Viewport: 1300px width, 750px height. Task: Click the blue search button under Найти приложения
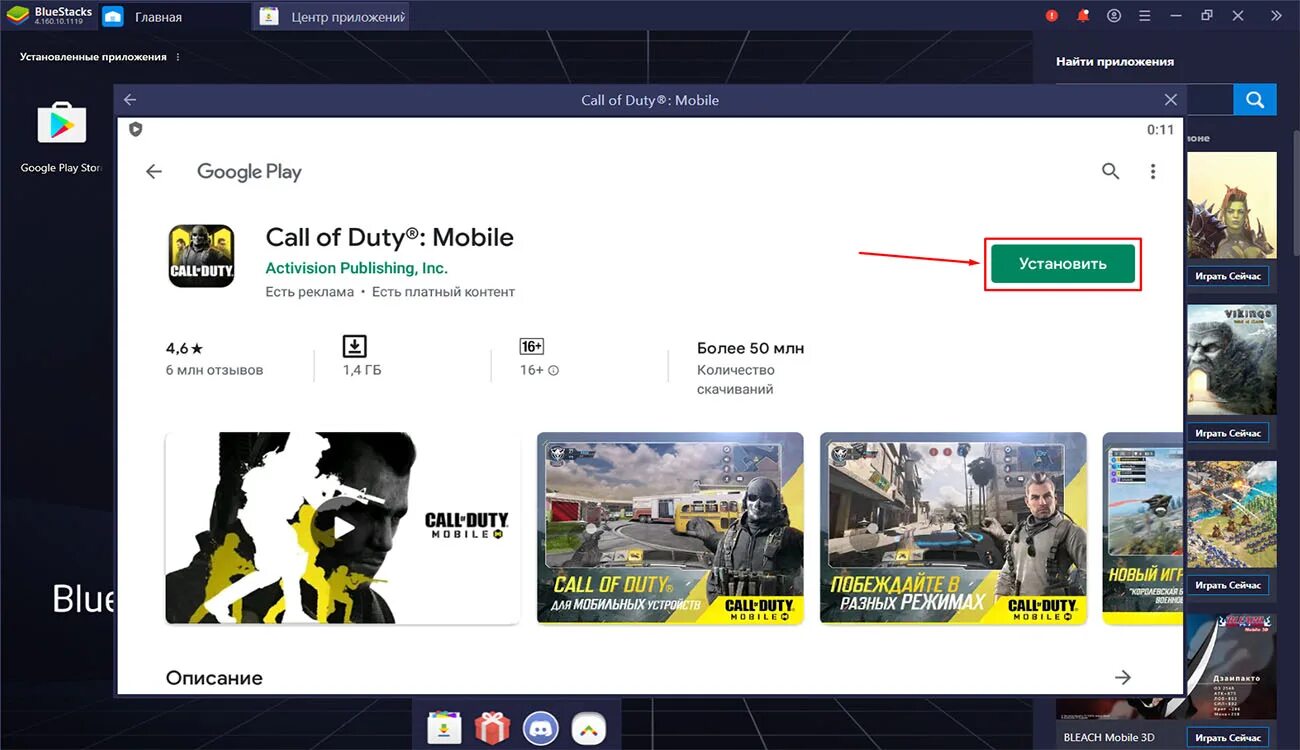pos(1255,100)
